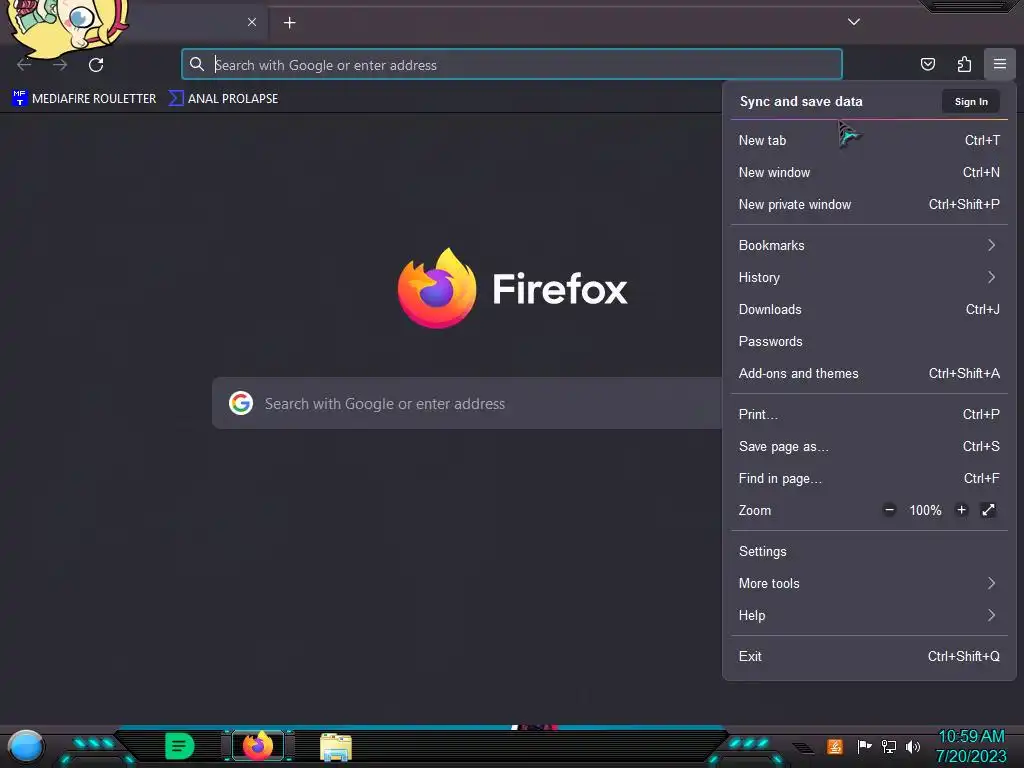Choose Exit to quit Firefox

[x=869, y=657]
